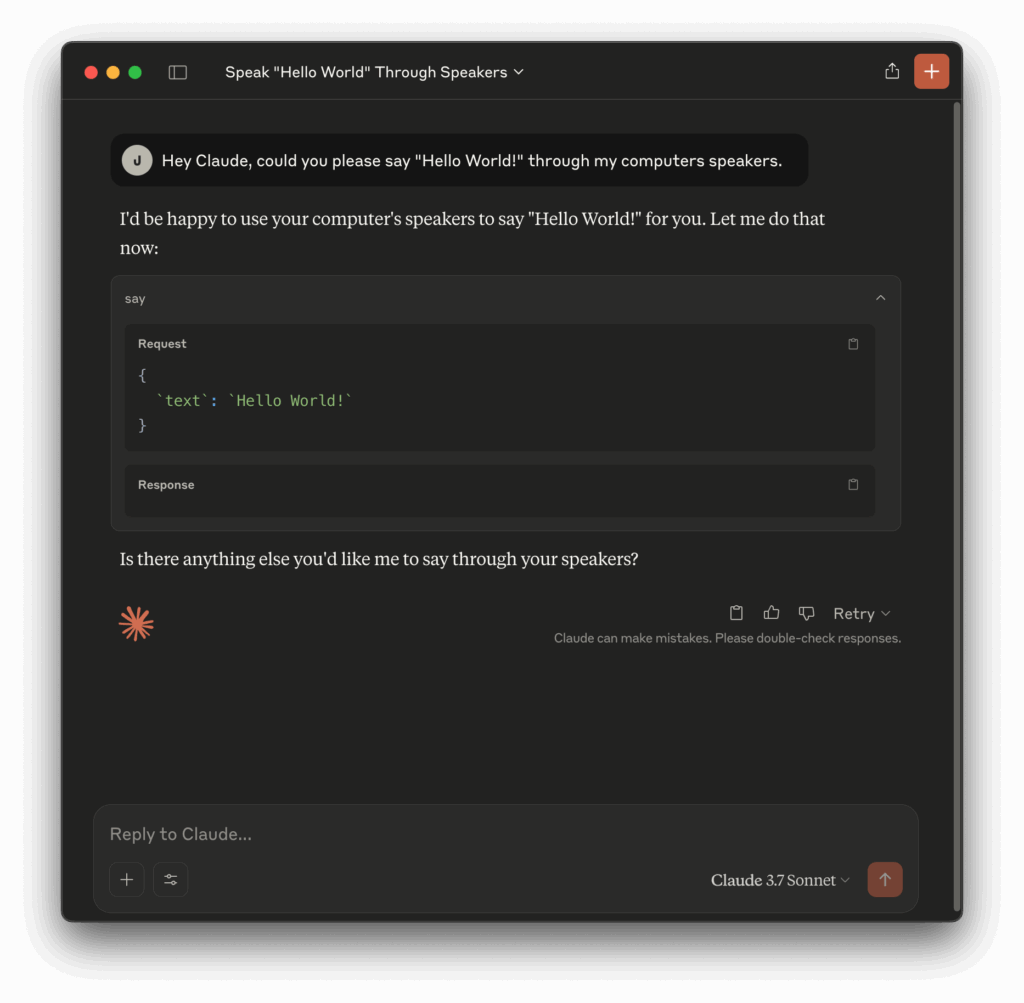The image size is (1024, 1003).
Task: Click the attach plus button in composer
Action: pos(127,880)
